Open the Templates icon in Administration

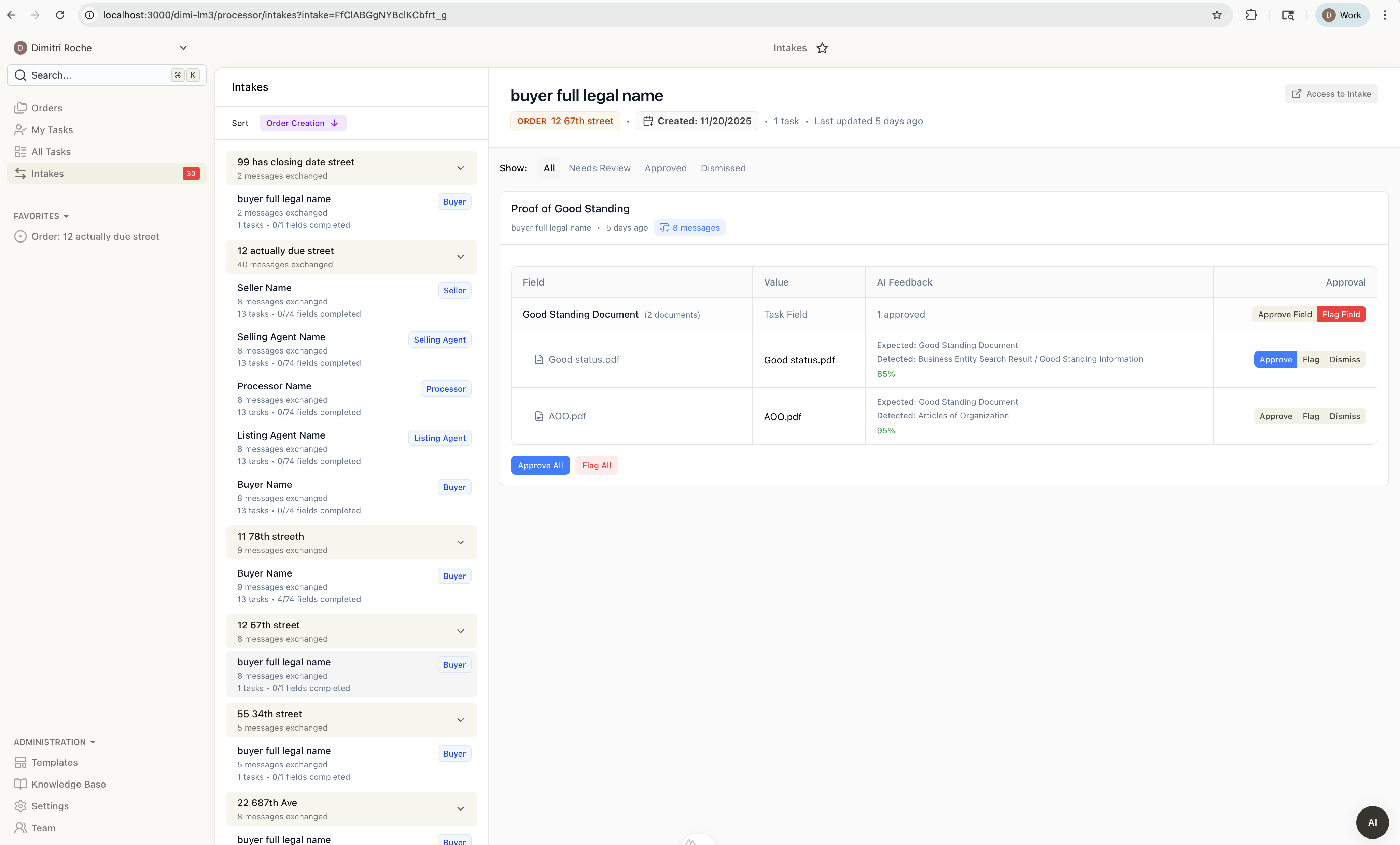[x=20, y=763]
